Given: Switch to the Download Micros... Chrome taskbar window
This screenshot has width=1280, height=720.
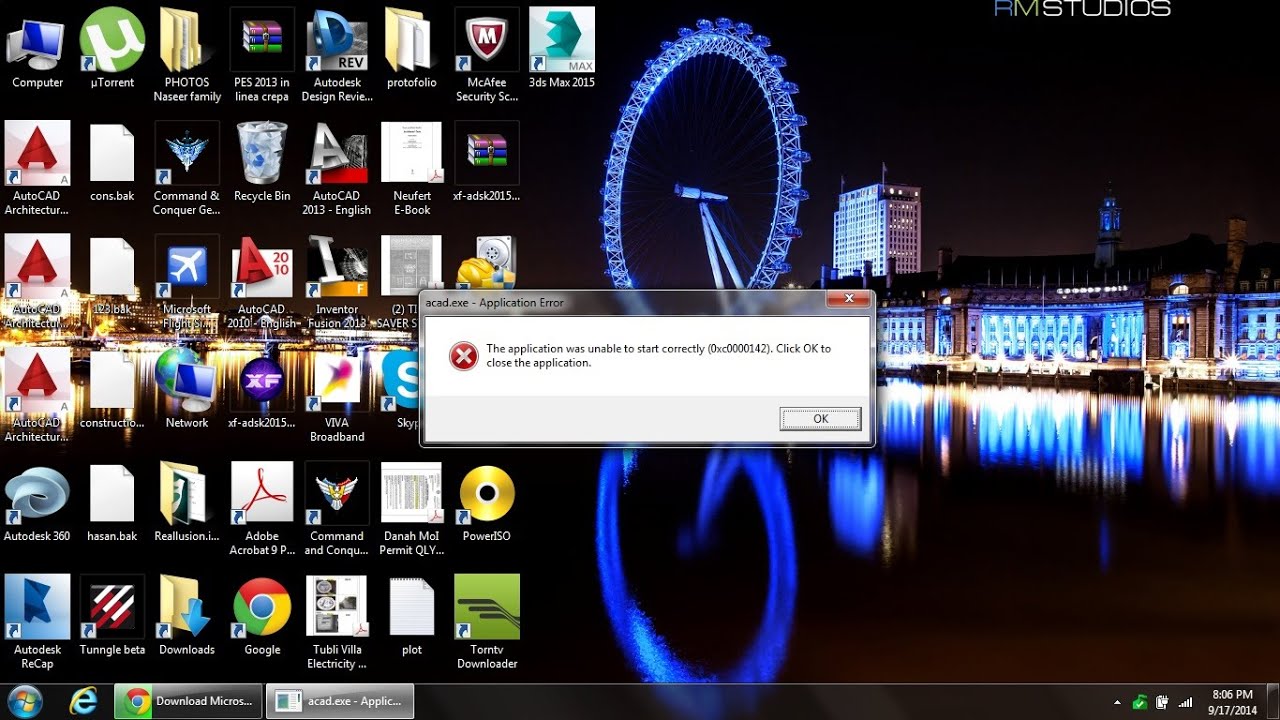Looking at the screenshot, I should tap(189, 701).
